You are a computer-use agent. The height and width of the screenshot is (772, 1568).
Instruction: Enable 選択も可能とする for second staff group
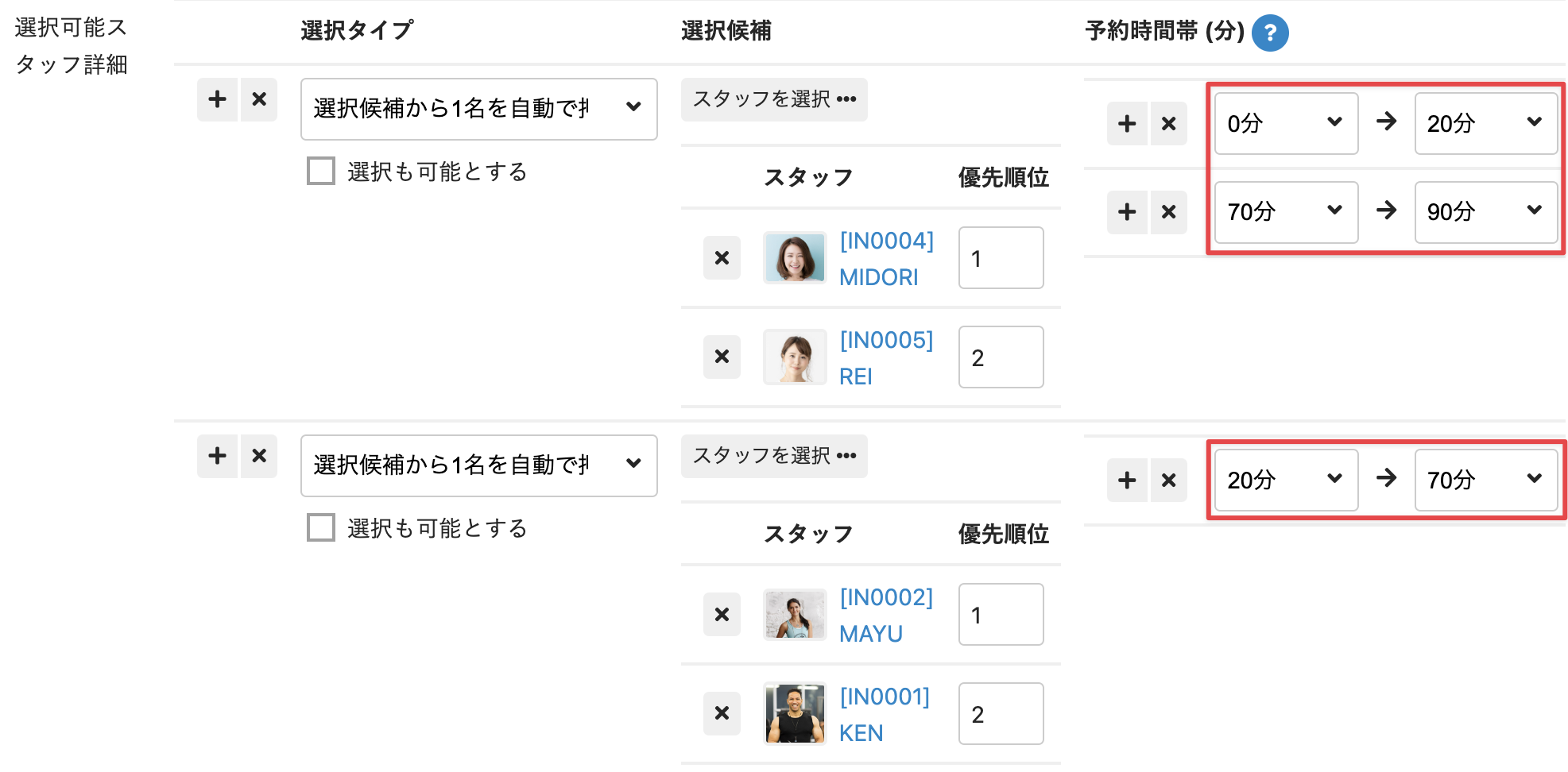[321, 527]
